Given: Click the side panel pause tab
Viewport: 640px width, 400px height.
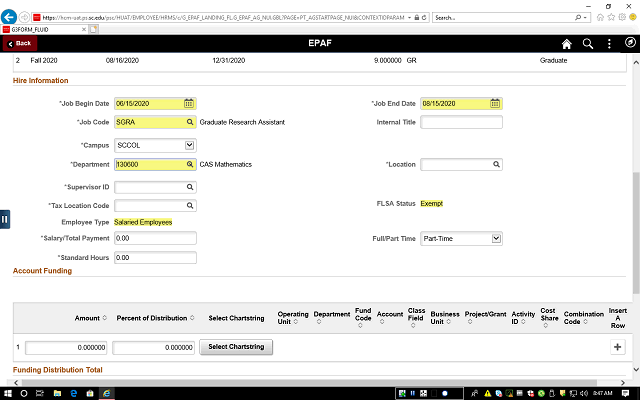Looking at the screenshot, I should tap(4, 219).
